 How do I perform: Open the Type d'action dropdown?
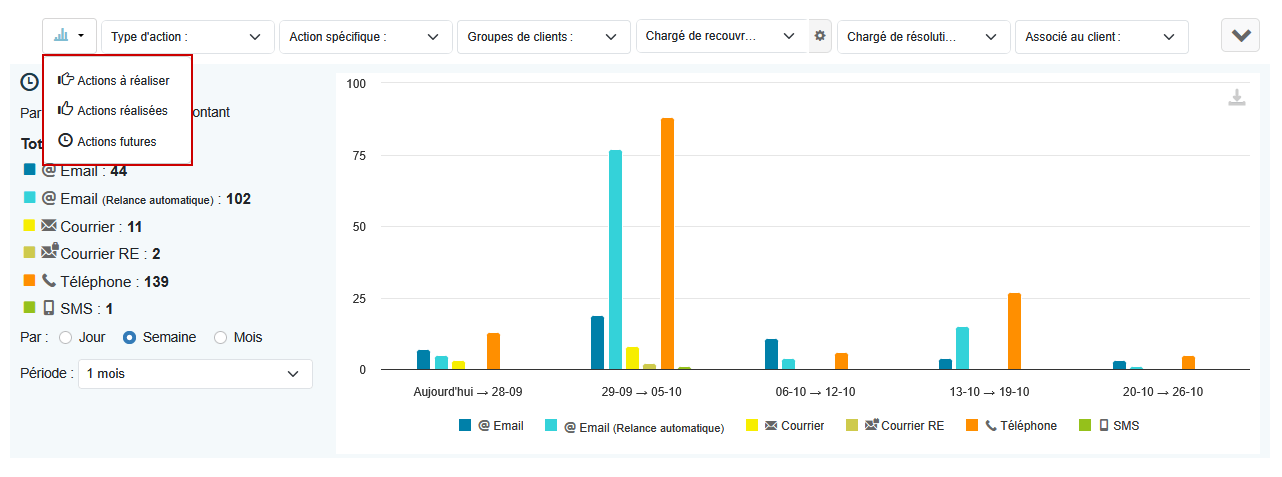(x=188, y=37)
